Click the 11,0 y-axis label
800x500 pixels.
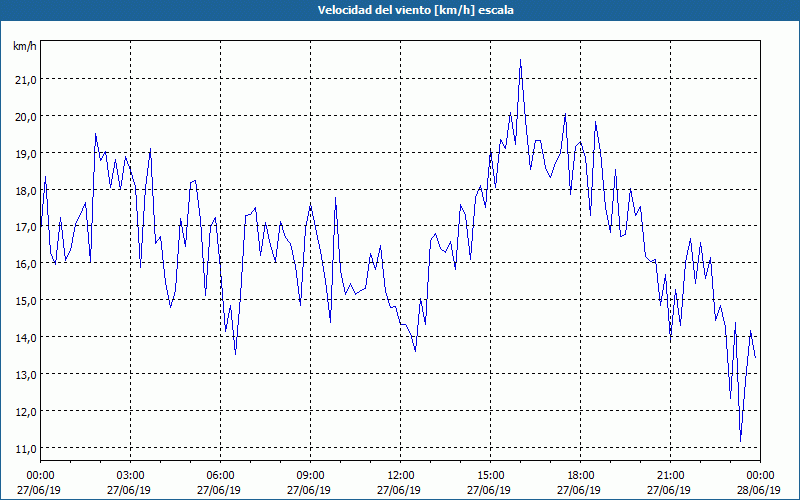click(26, 448)
